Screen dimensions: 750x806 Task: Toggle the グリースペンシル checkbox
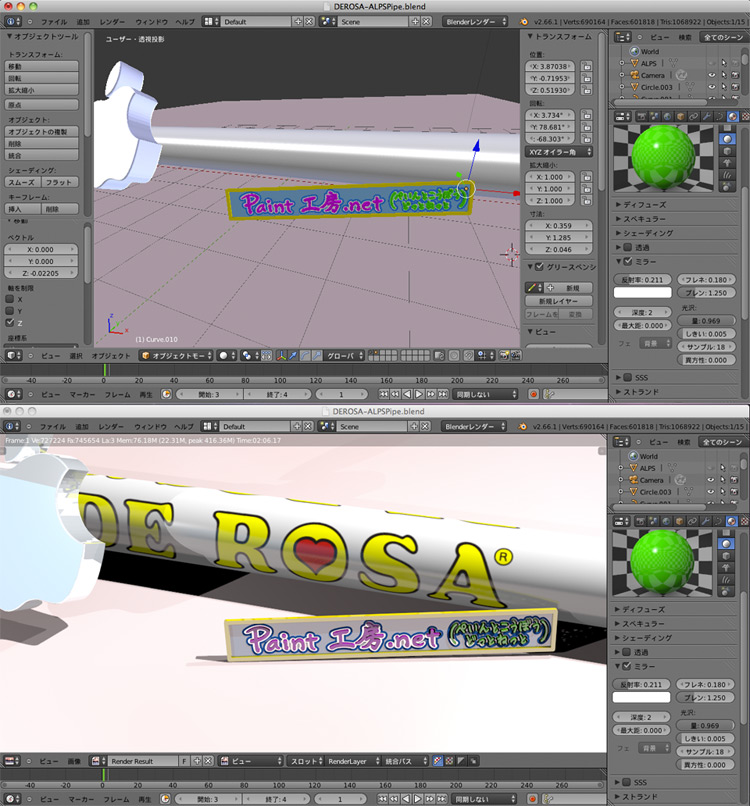pos(540,267)
